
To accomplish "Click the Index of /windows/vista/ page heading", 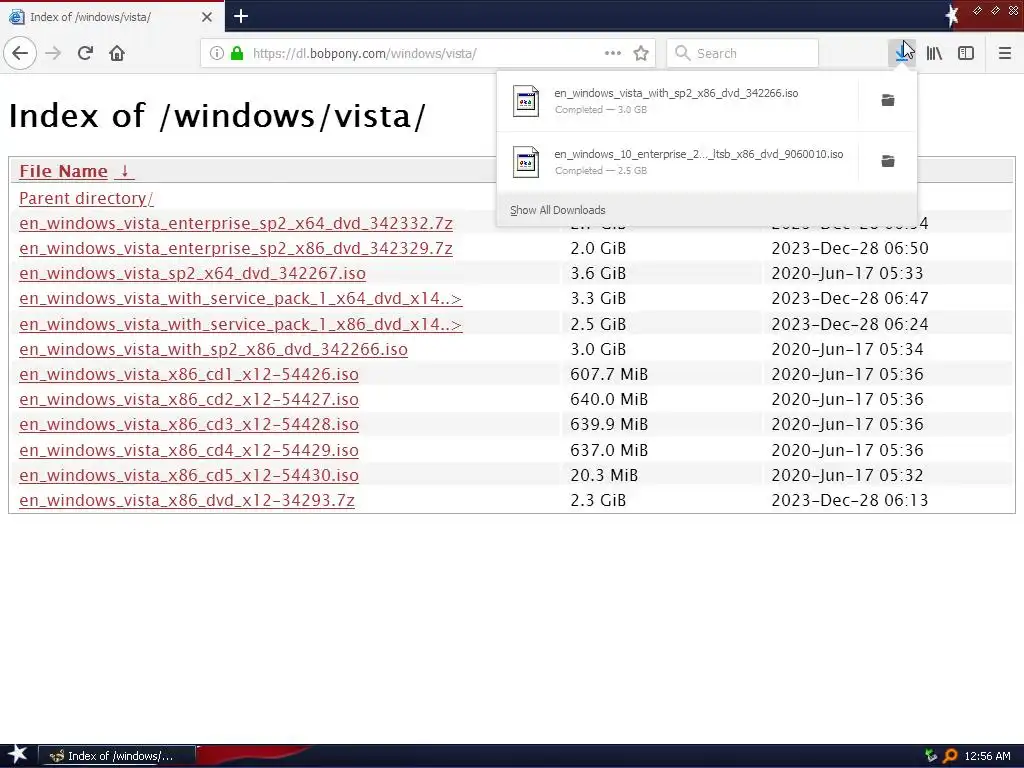I will point(217,116).
